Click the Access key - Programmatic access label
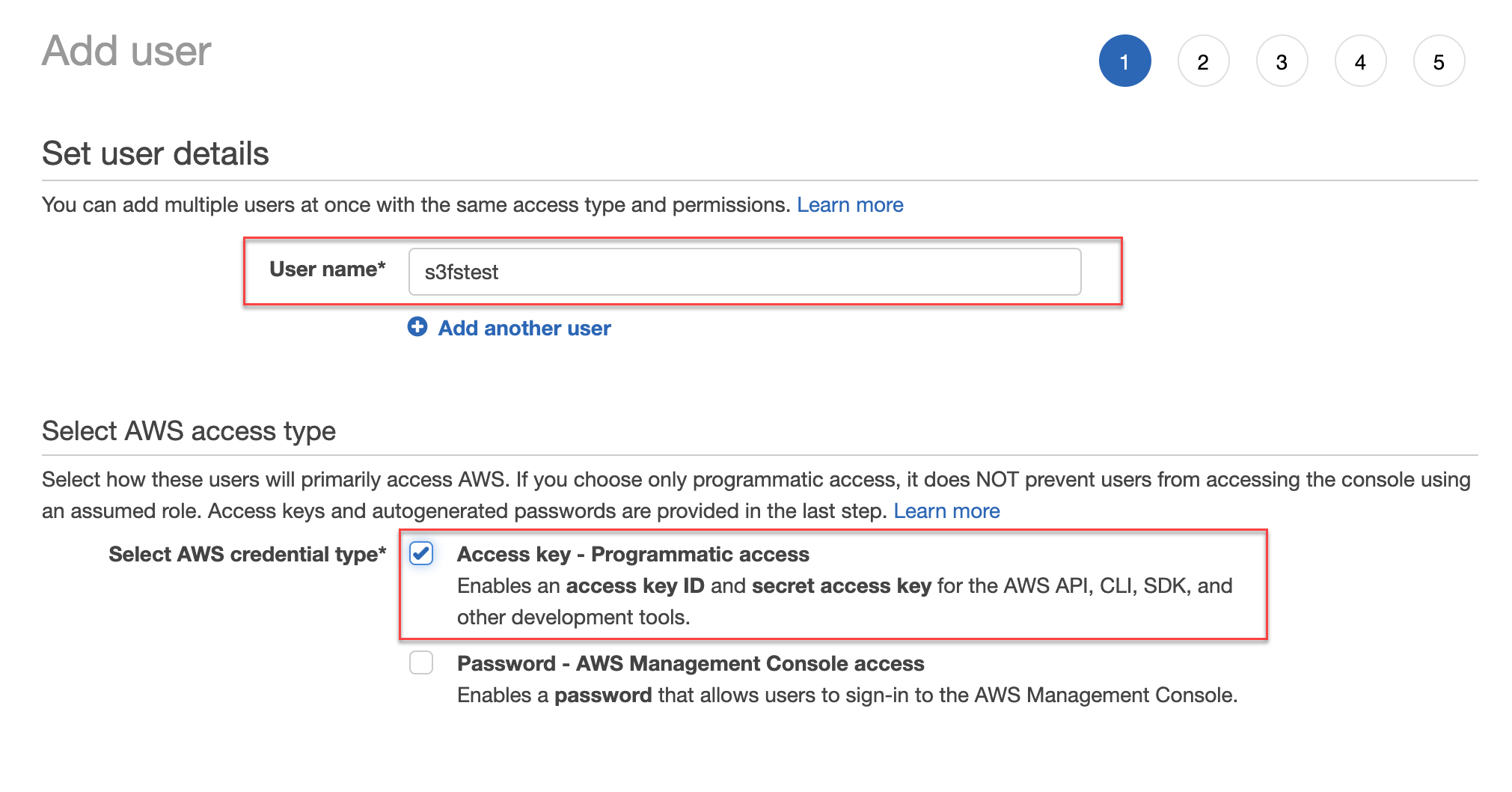The height and width of the screenshot is (792, 1512). point(633,554)
